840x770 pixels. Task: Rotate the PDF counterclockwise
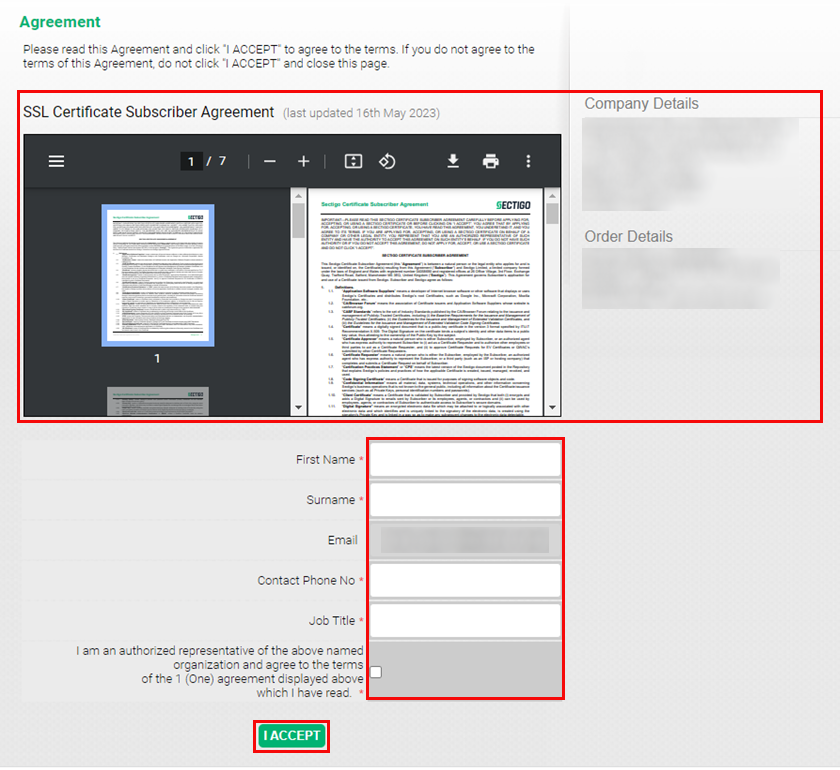(x=387, y=161)
